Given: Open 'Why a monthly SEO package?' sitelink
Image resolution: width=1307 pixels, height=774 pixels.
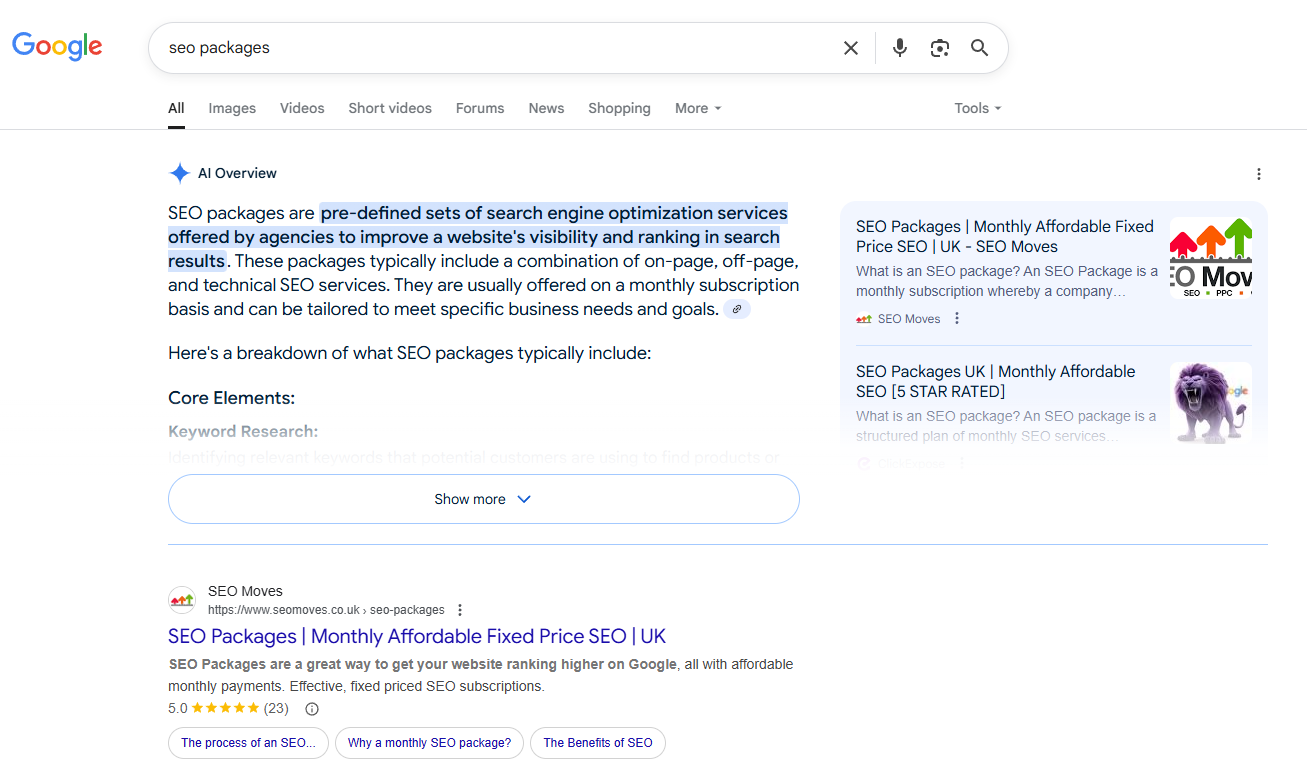Looking at the screenshot, I should 429,743.
